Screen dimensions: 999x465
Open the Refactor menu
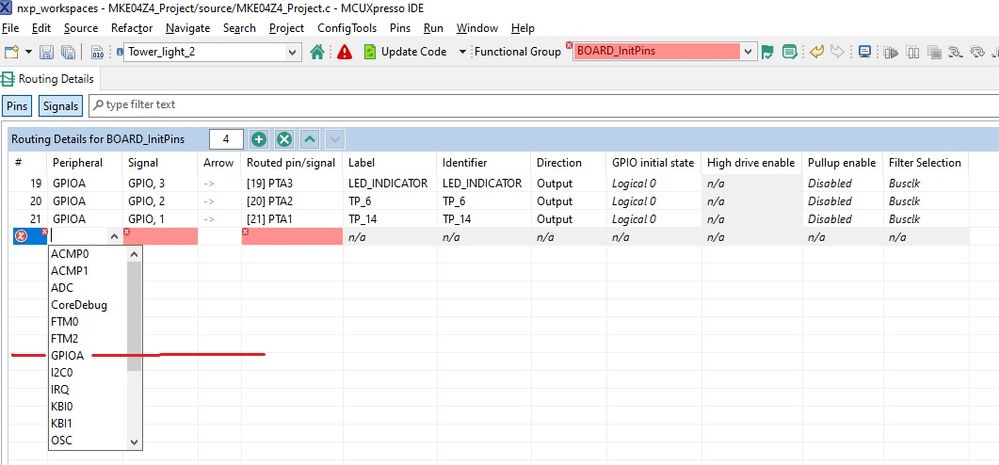[x=132, y=28]
